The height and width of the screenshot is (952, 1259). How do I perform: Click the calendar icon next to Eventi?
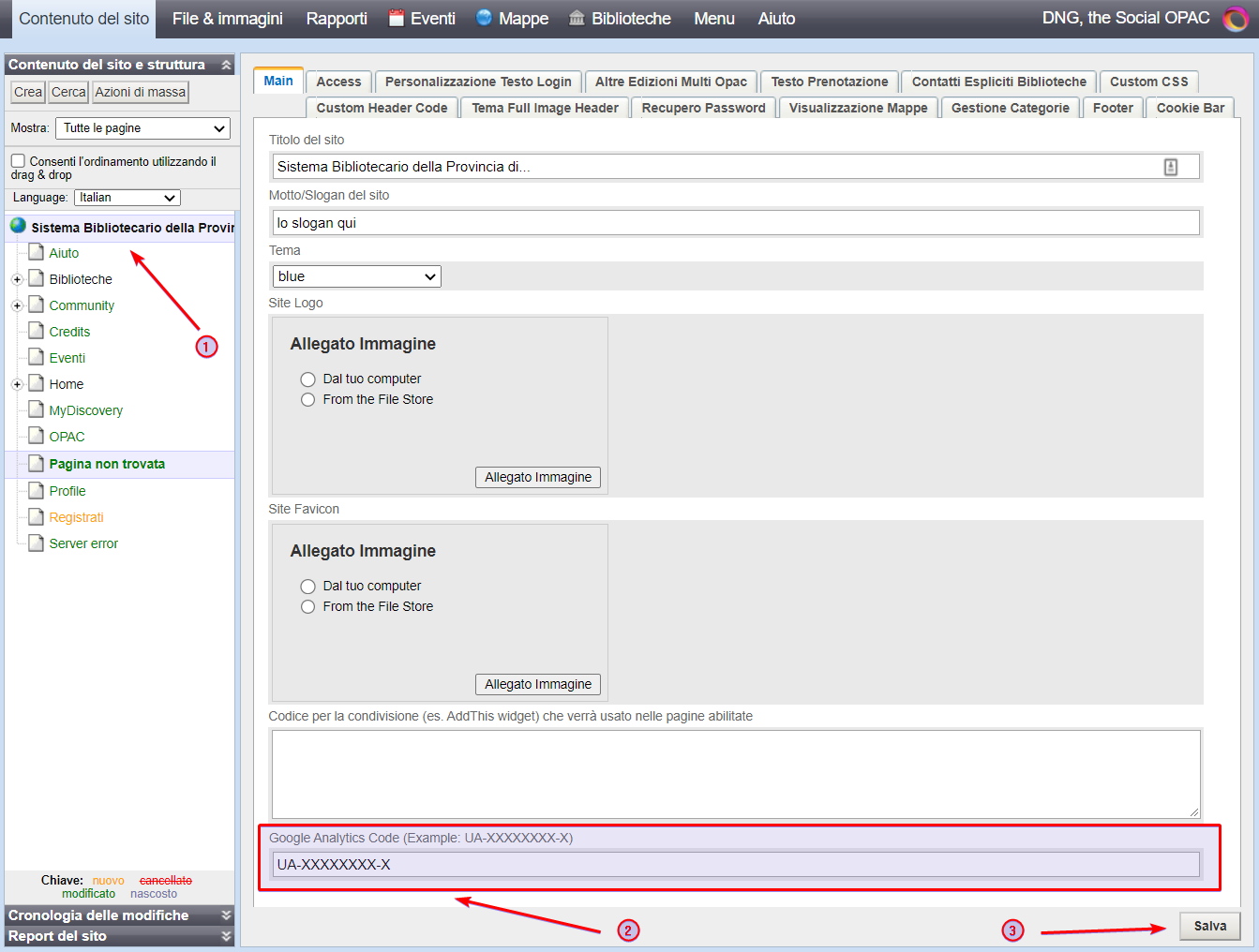397,19
